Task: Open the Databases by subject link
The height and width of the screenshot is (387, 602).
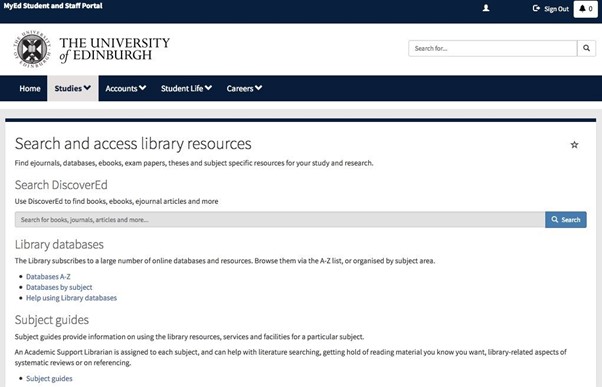Action: click(x=59, y=287)
